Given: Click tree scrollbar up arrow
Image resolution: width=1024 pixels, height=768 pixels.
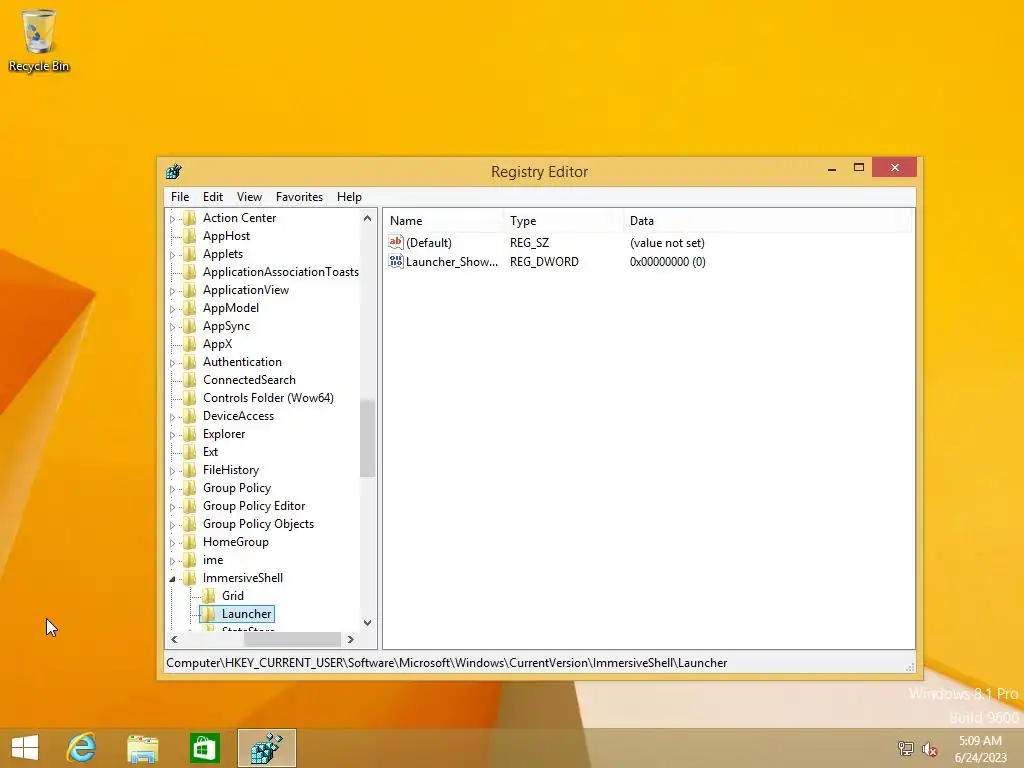Looking at the screenshot, I should click(367, 218).
